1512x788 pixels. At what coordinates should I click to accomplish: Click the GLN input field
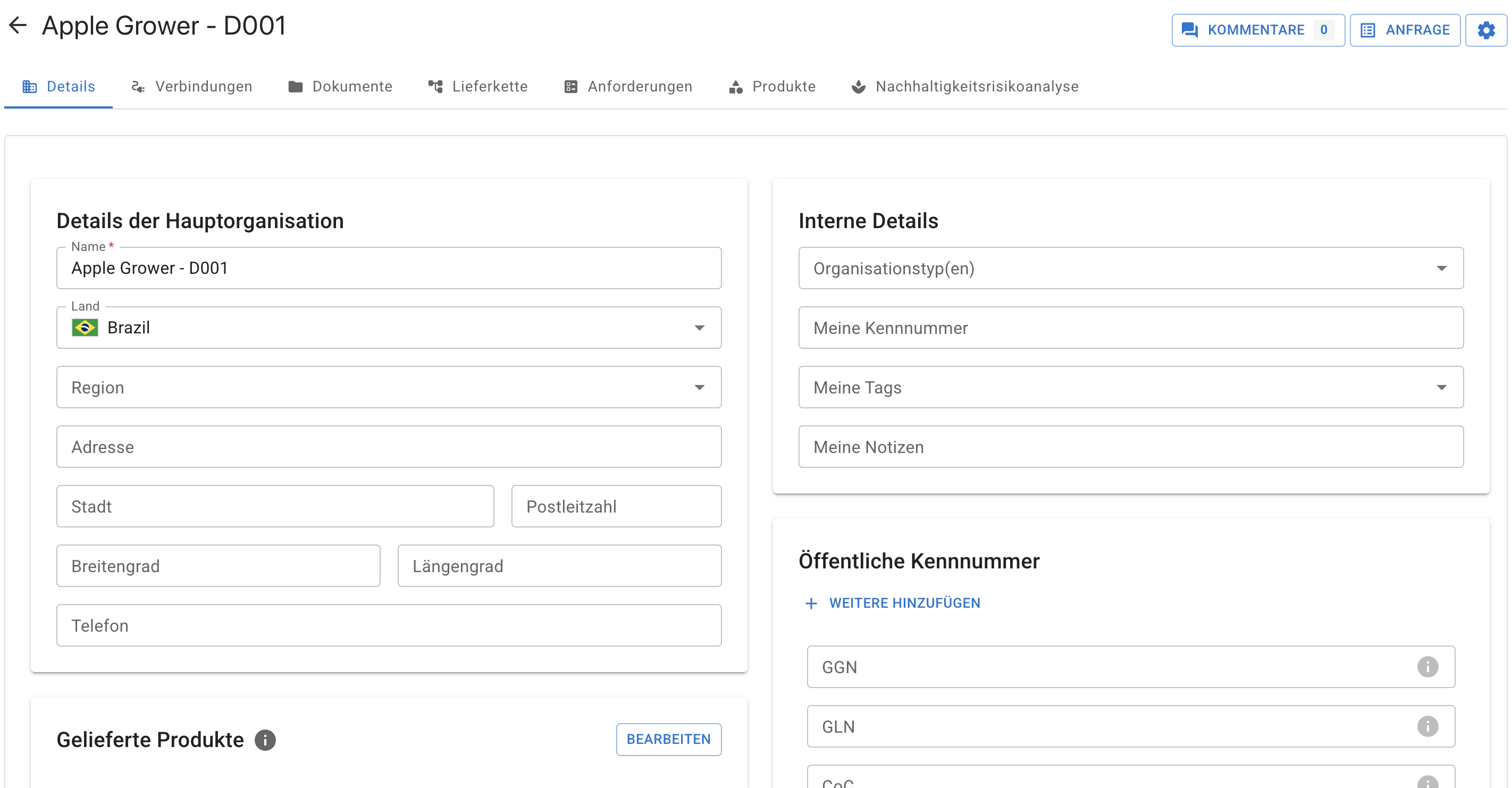1130,726
